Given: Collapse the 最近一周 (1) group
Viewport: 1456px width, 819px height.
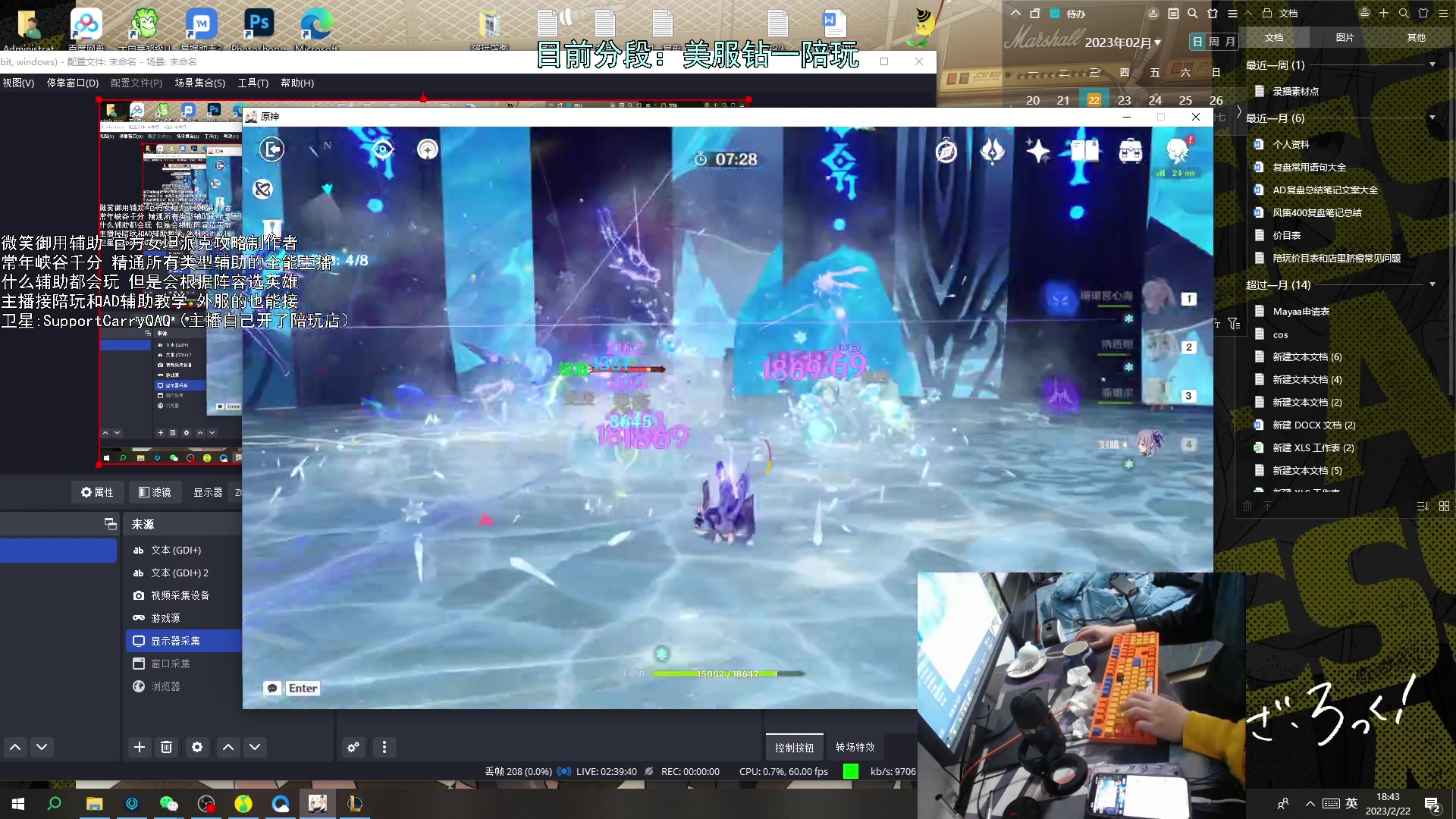Looking at the screenshot, I should [x=1432, y=65].
